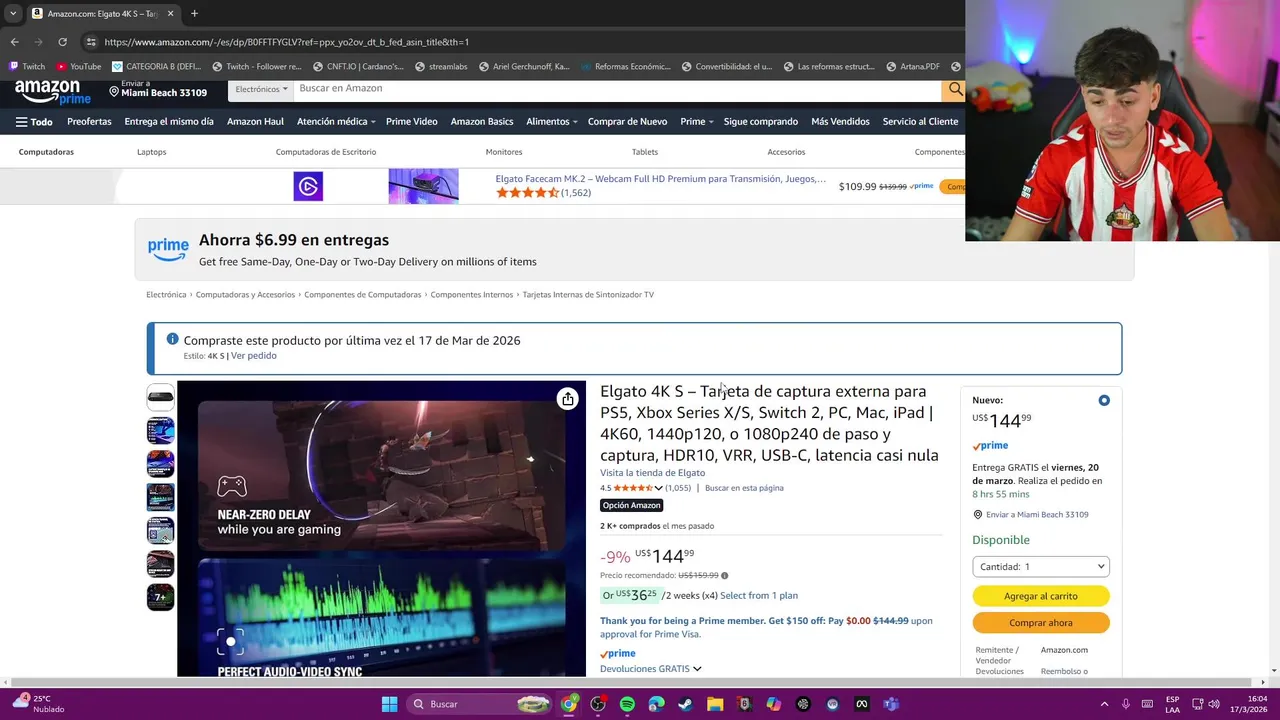
Task: Click the microphone icon in system tray
Action: [x=1126, y=704]
